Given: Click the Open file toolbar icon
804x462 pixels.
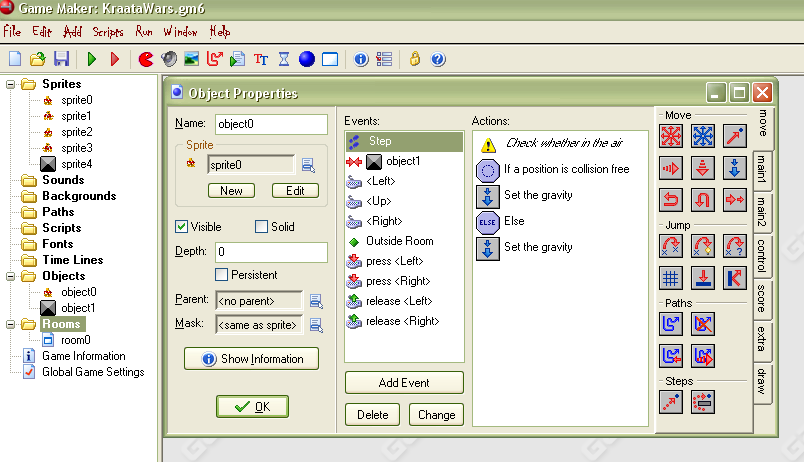Looking at the screenshot, I should 38,59.
